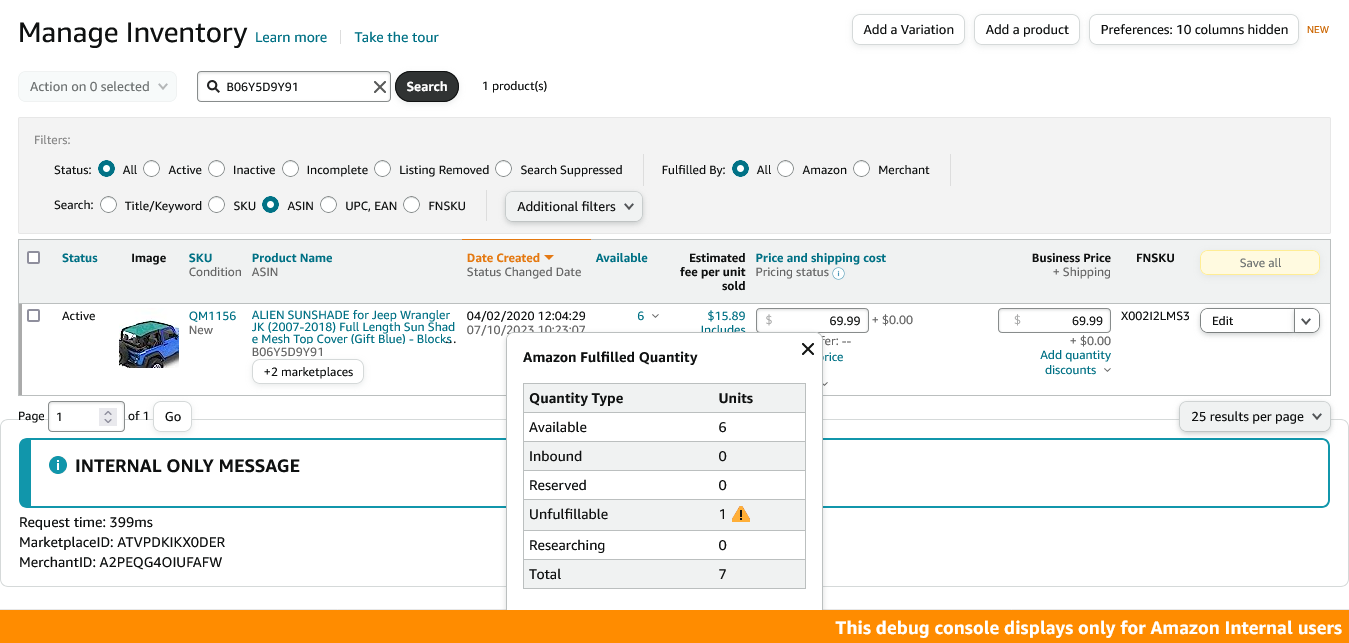Search by UPC, EAN radio button
The image size is (1349, 643).
pos(329,205)
